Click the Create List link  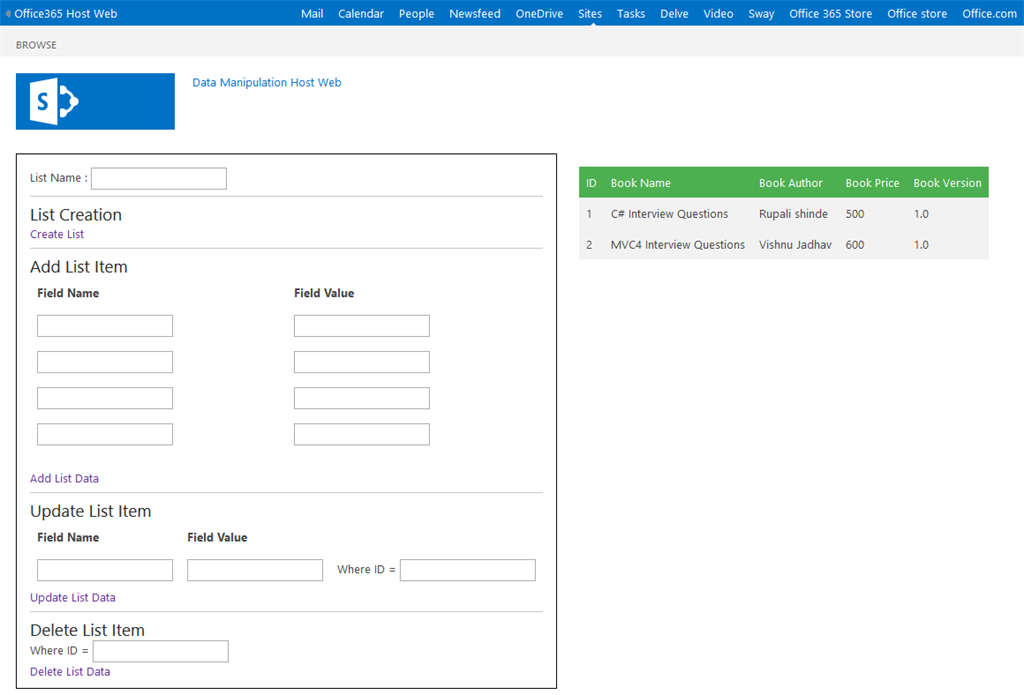pyautogui.click(x=57, y=234)
